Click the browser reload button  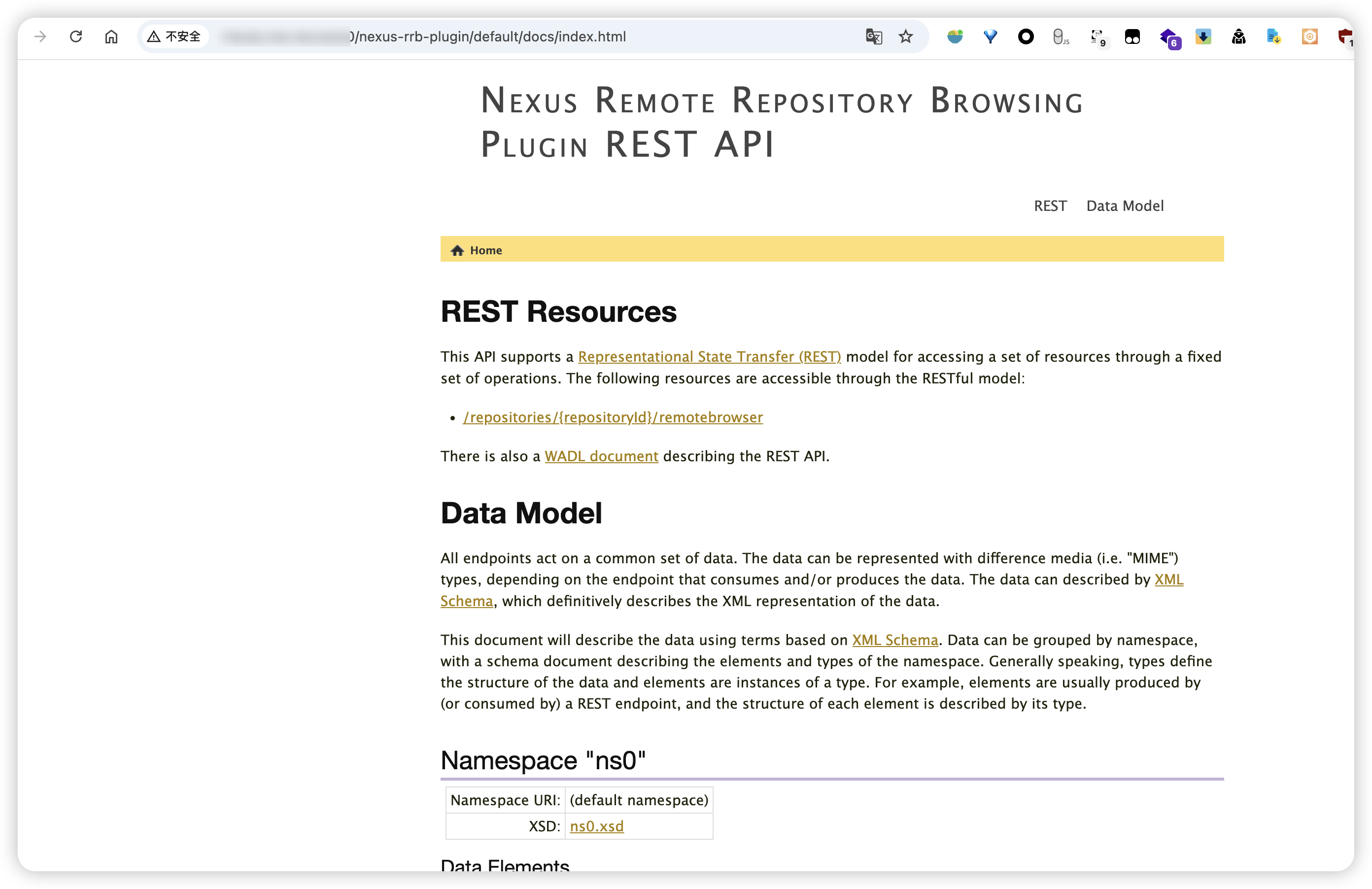tap(75, 36)
